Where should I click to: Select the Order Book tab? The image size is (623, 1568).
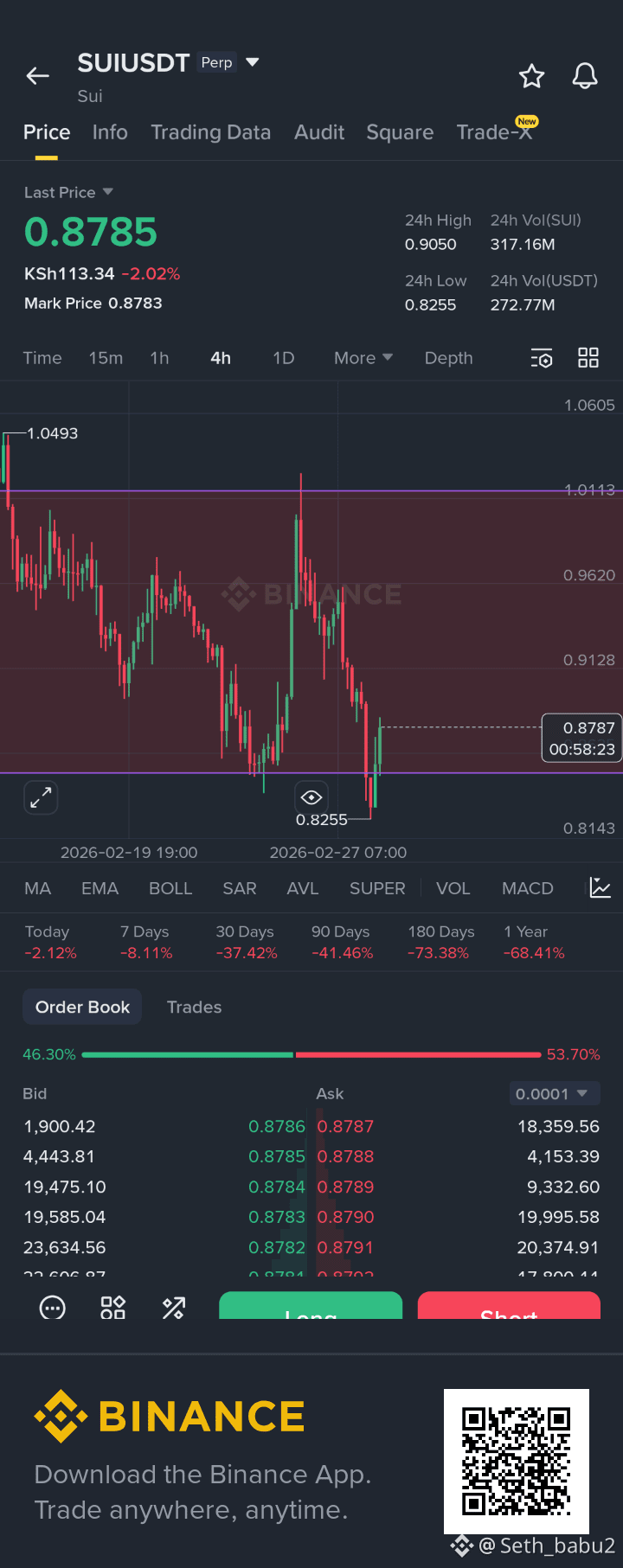[82, 1008]
